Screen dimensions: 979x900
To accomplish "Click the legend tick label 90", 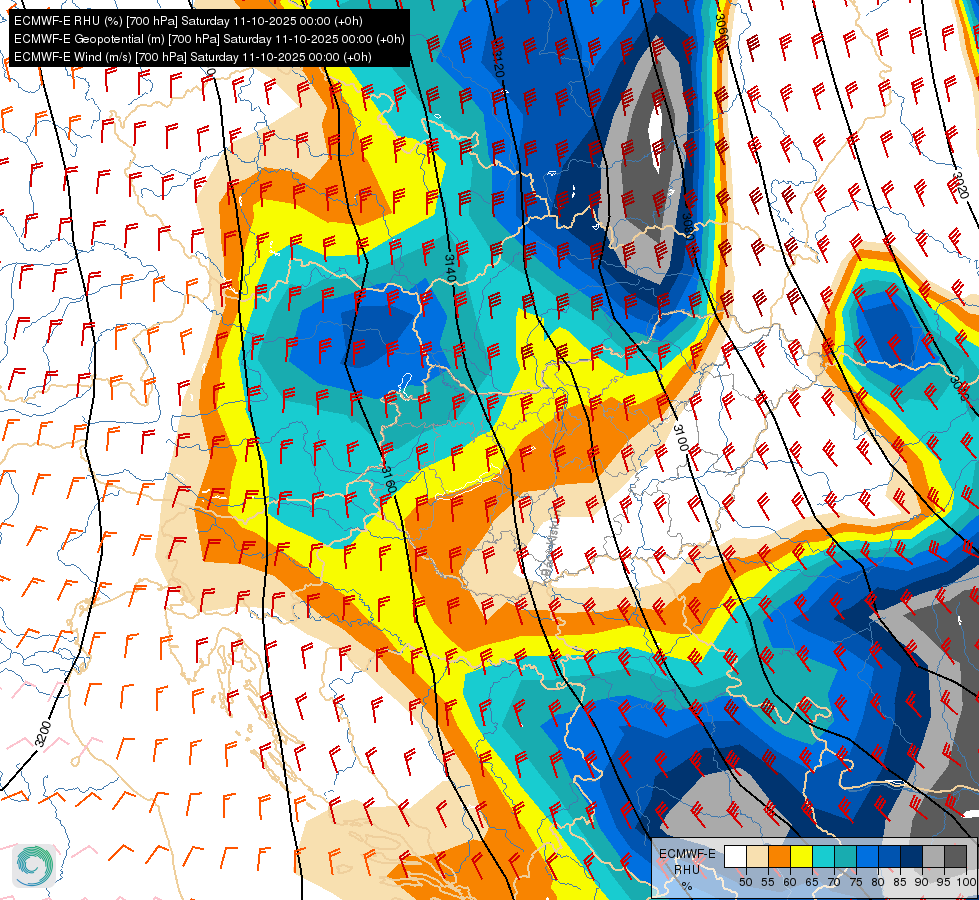I will click(922, 883).
